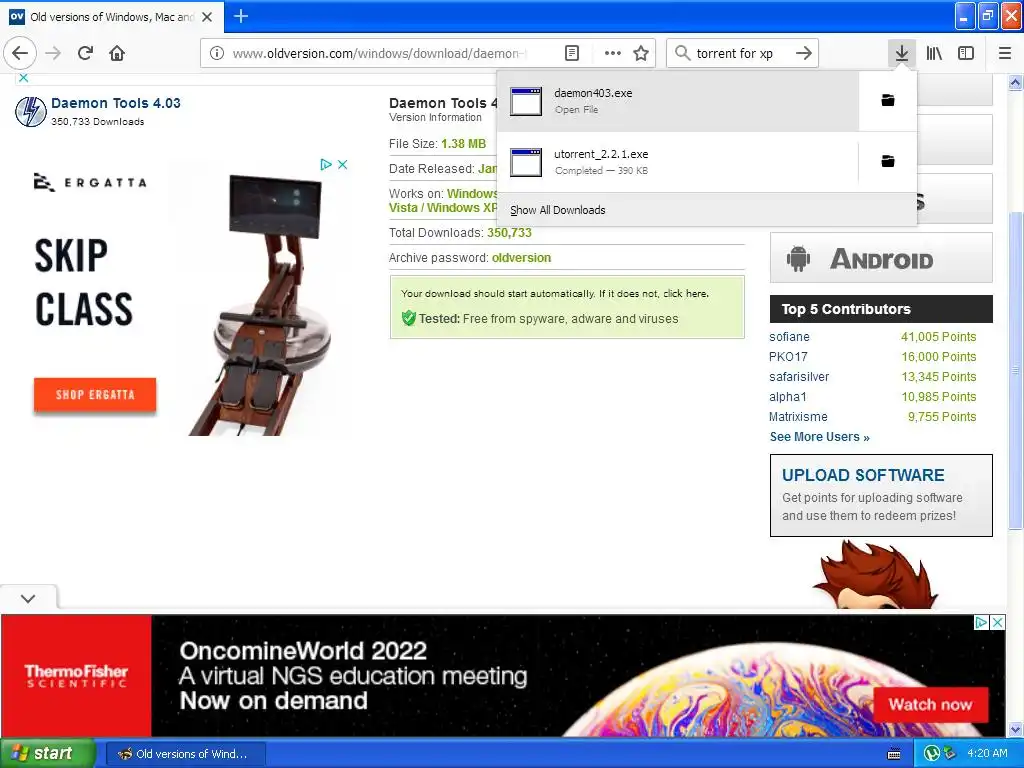Viewport: 1024px width, 768px height.
Task: Close the Ergatta ad with X
Action: [x=342, y=165]
